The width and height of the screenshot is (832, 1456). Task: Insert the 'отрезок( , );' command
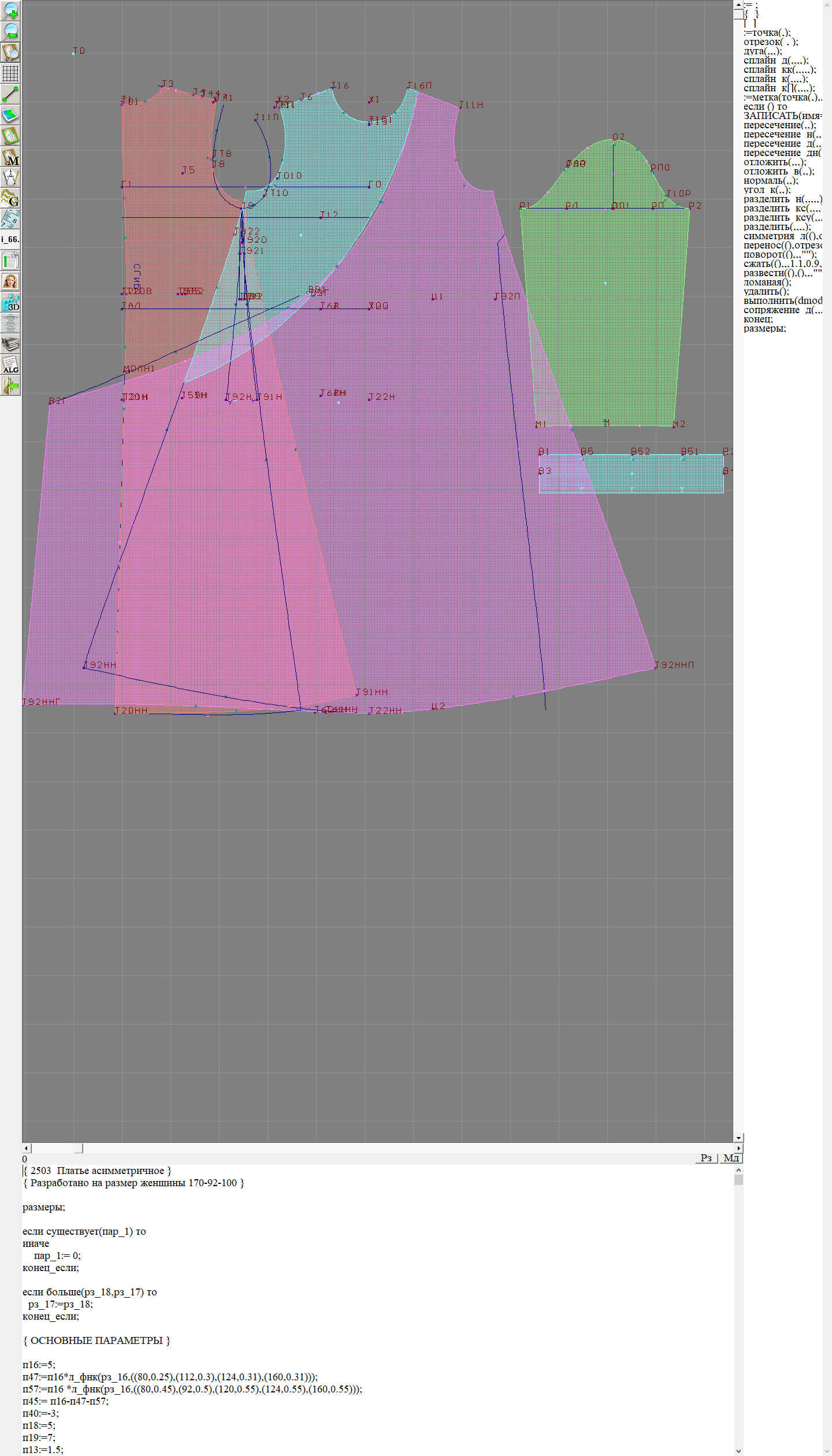coord(771,42)
